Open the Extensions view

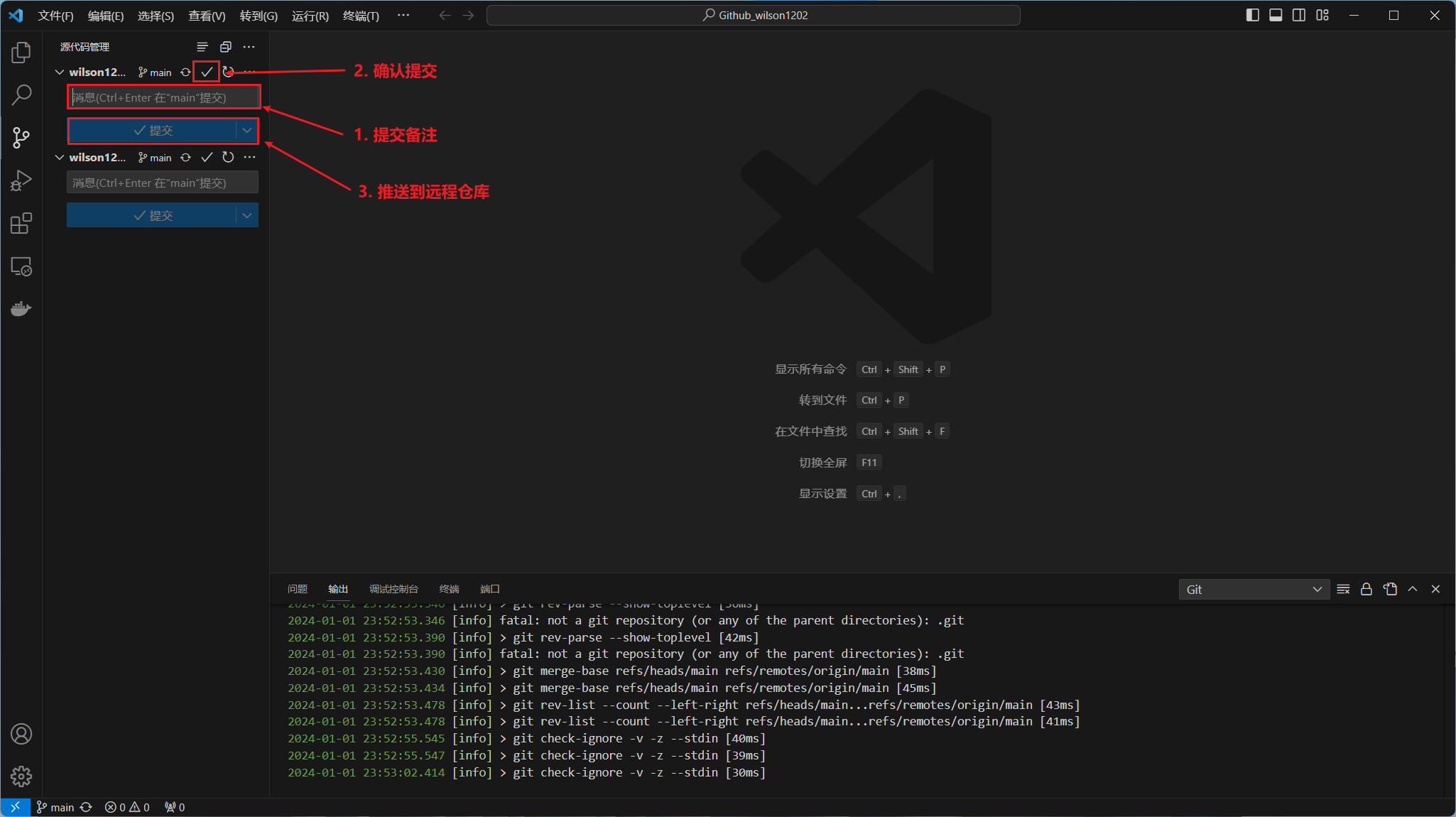21,223
